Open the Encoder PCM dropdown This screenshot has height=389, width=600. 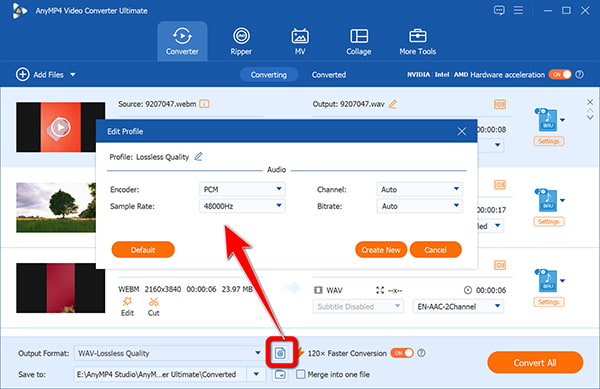(242, 189)
